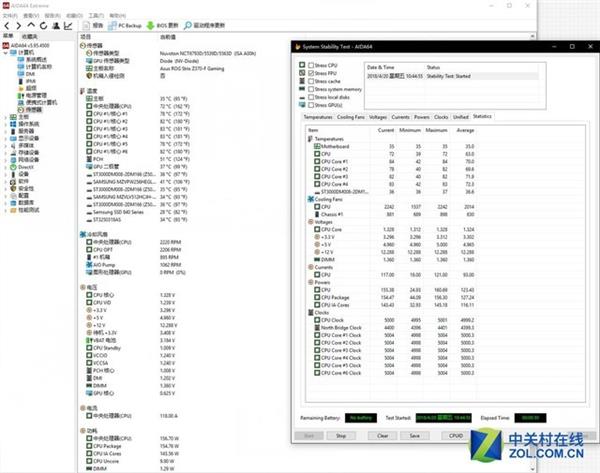Select 数据库 in the tree
Viewport: 600px width, 473px height.
tap(22, 203)
